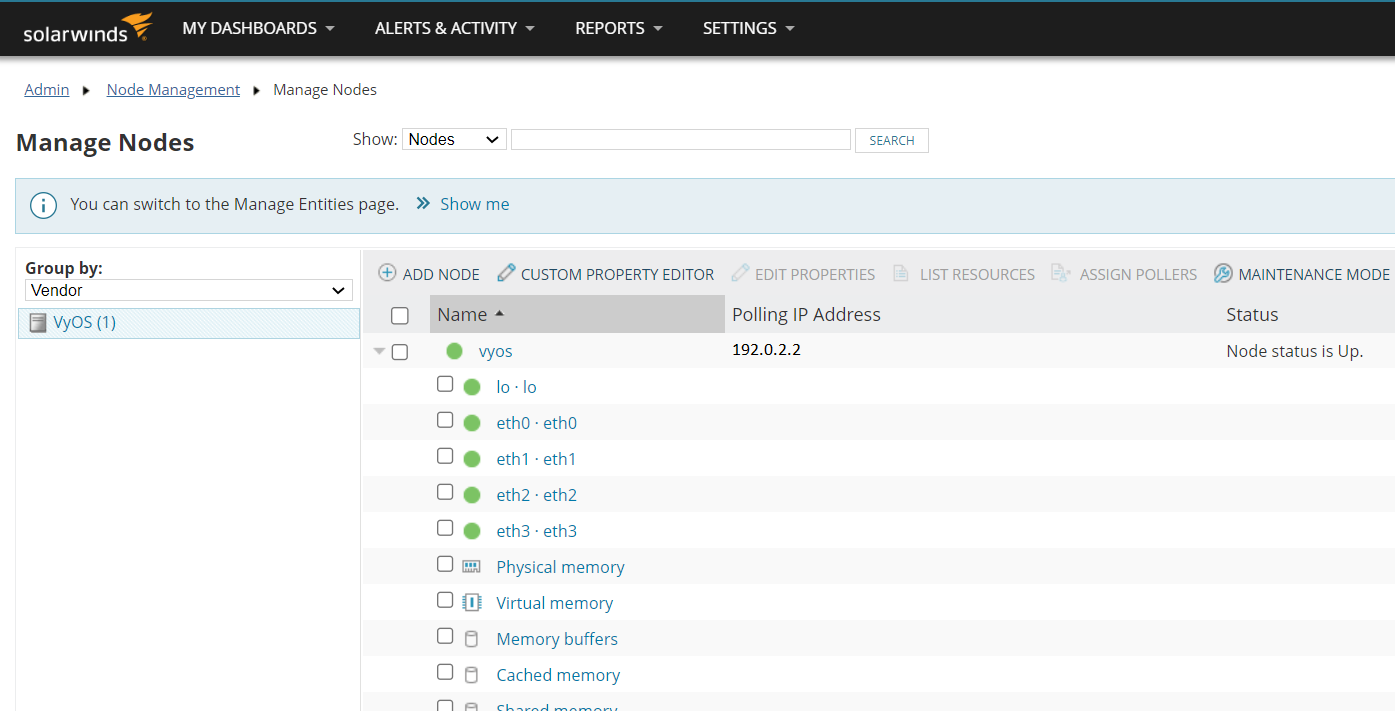Collapse the vyos node tree arrow
This screenshot has height=711, width=1395.
[x=379, y=352]
